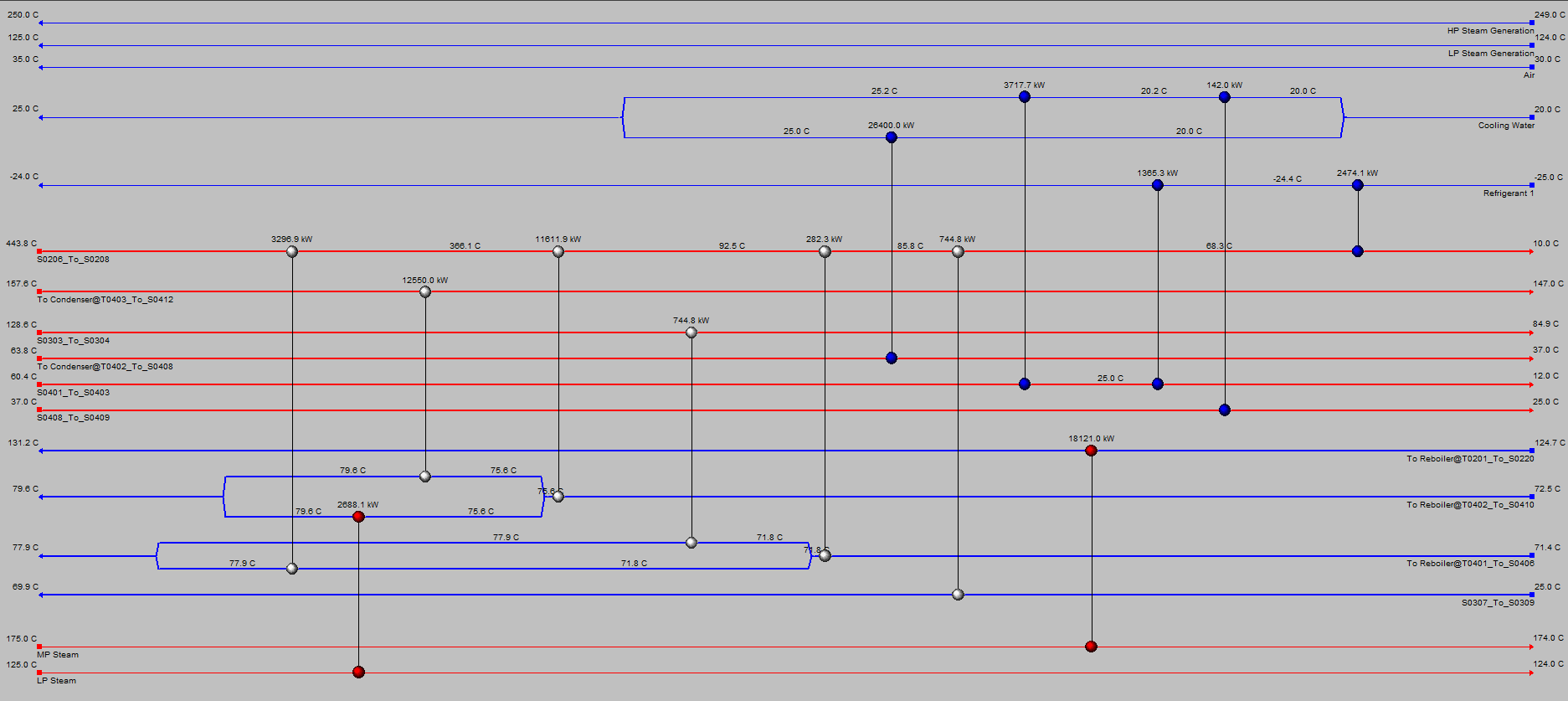Click the S0401_To_S0403 stream name

(73, 393)
